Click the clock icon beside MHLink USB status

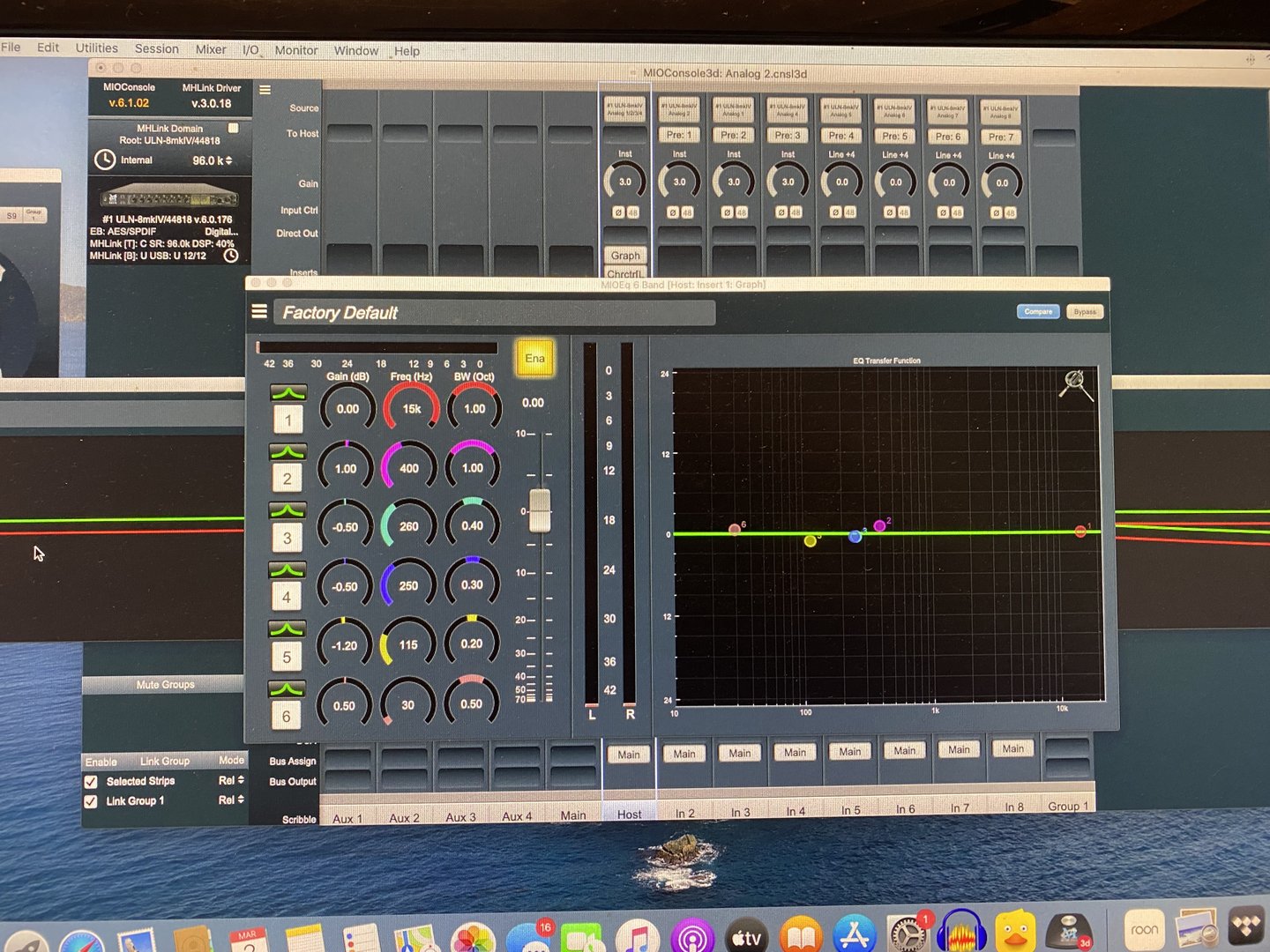click(x=231, y=256)
